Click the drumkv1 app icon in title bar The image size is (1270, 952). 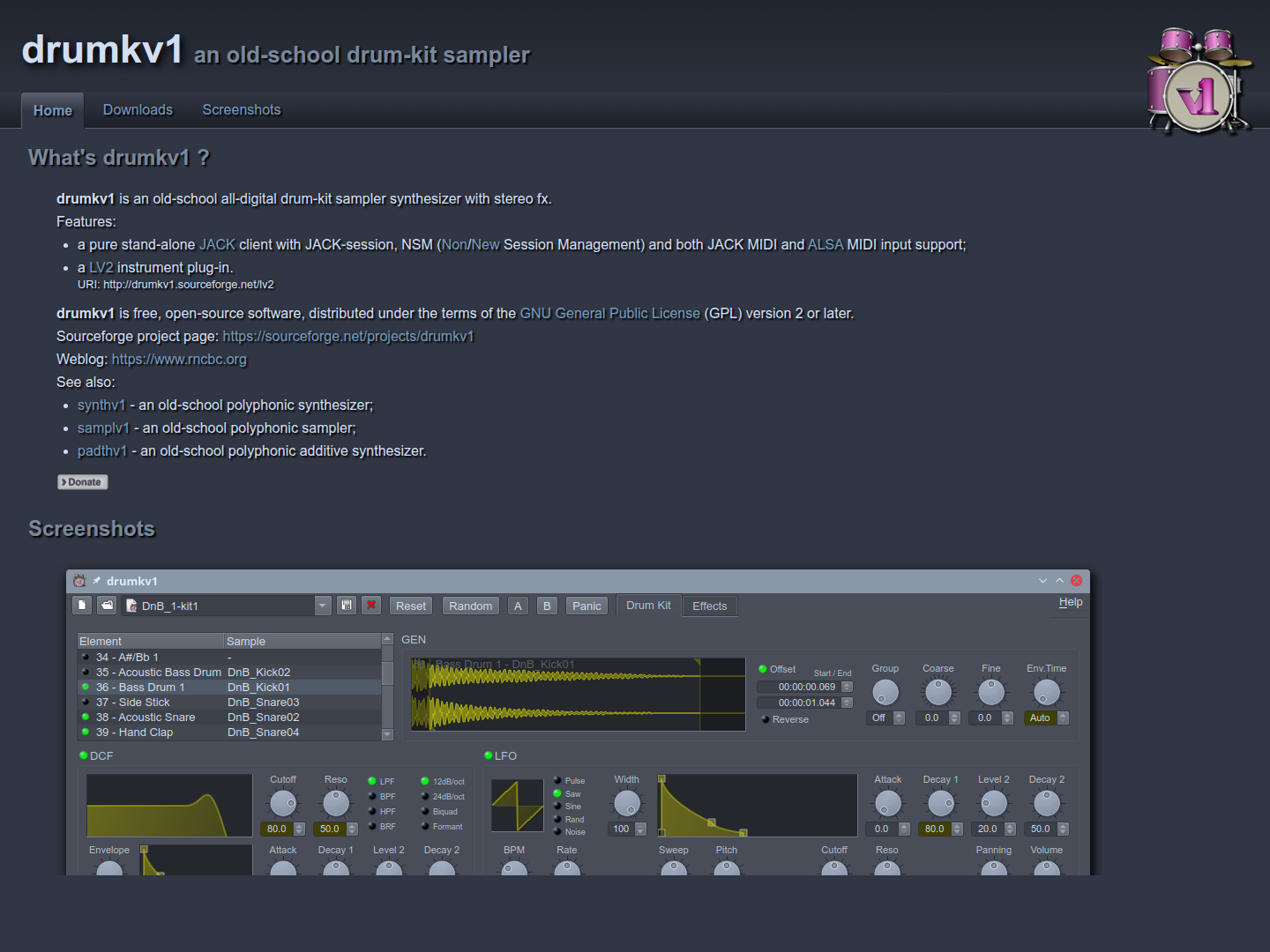click(x=79, y=581)
